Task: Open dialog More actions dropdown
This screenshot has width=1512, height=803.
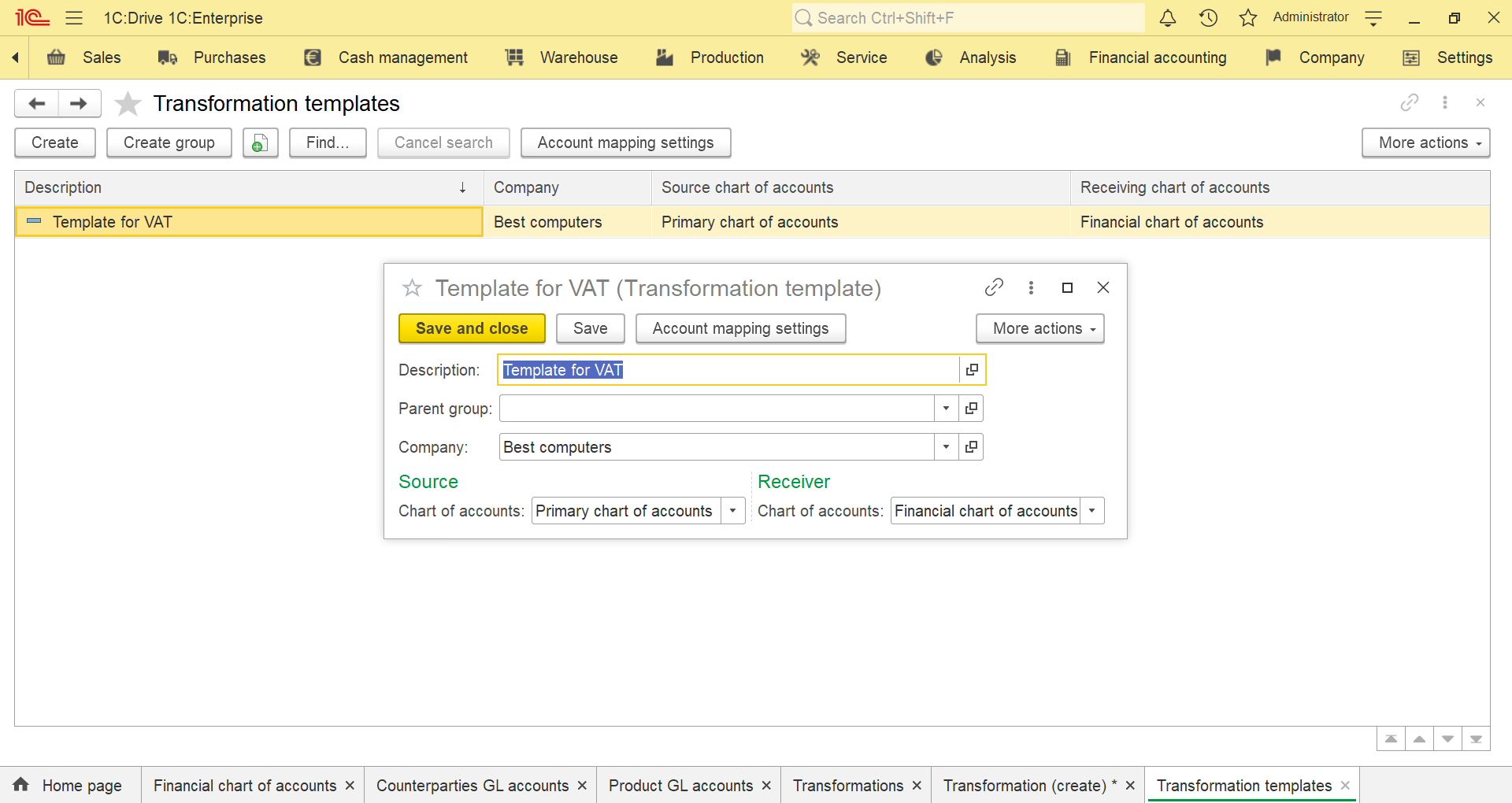Action: coord(1039,328)
